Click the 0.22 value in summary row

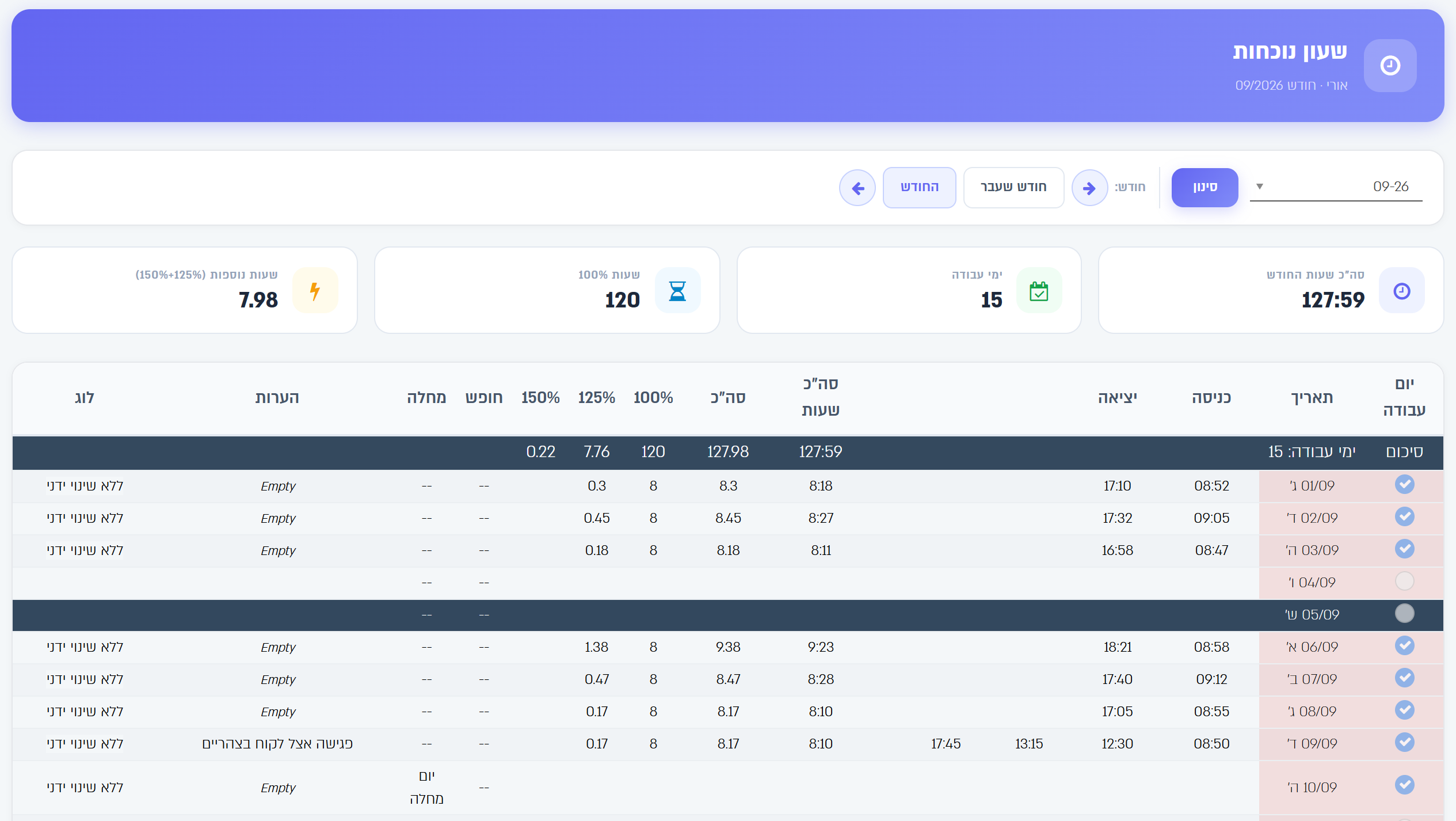point(540,452)
